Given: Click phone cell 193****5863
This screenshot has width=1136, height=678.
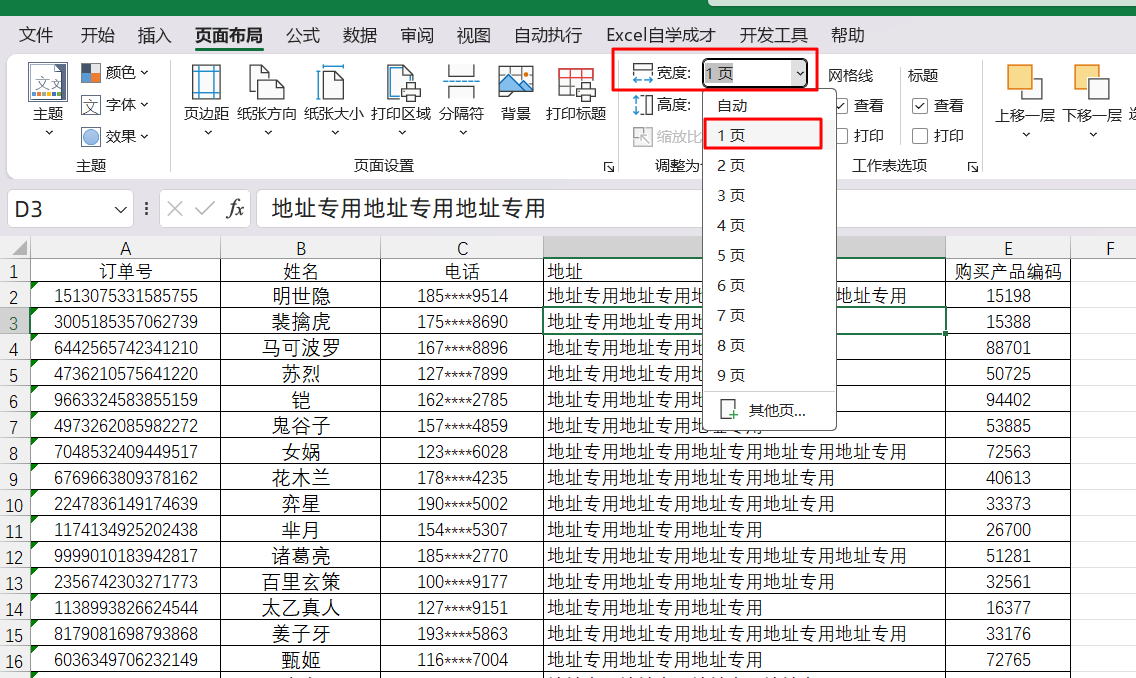Looking at the screenshot, I should [462, 634].
